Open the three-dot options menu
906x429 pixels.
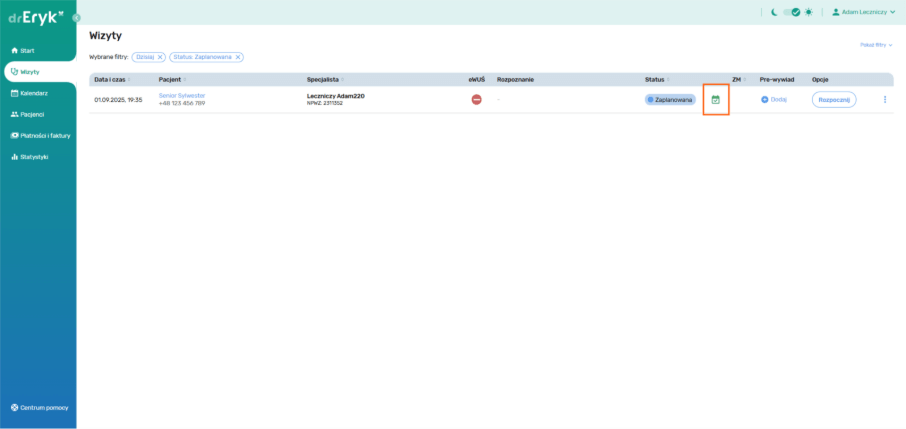click(x=885, y=99)
